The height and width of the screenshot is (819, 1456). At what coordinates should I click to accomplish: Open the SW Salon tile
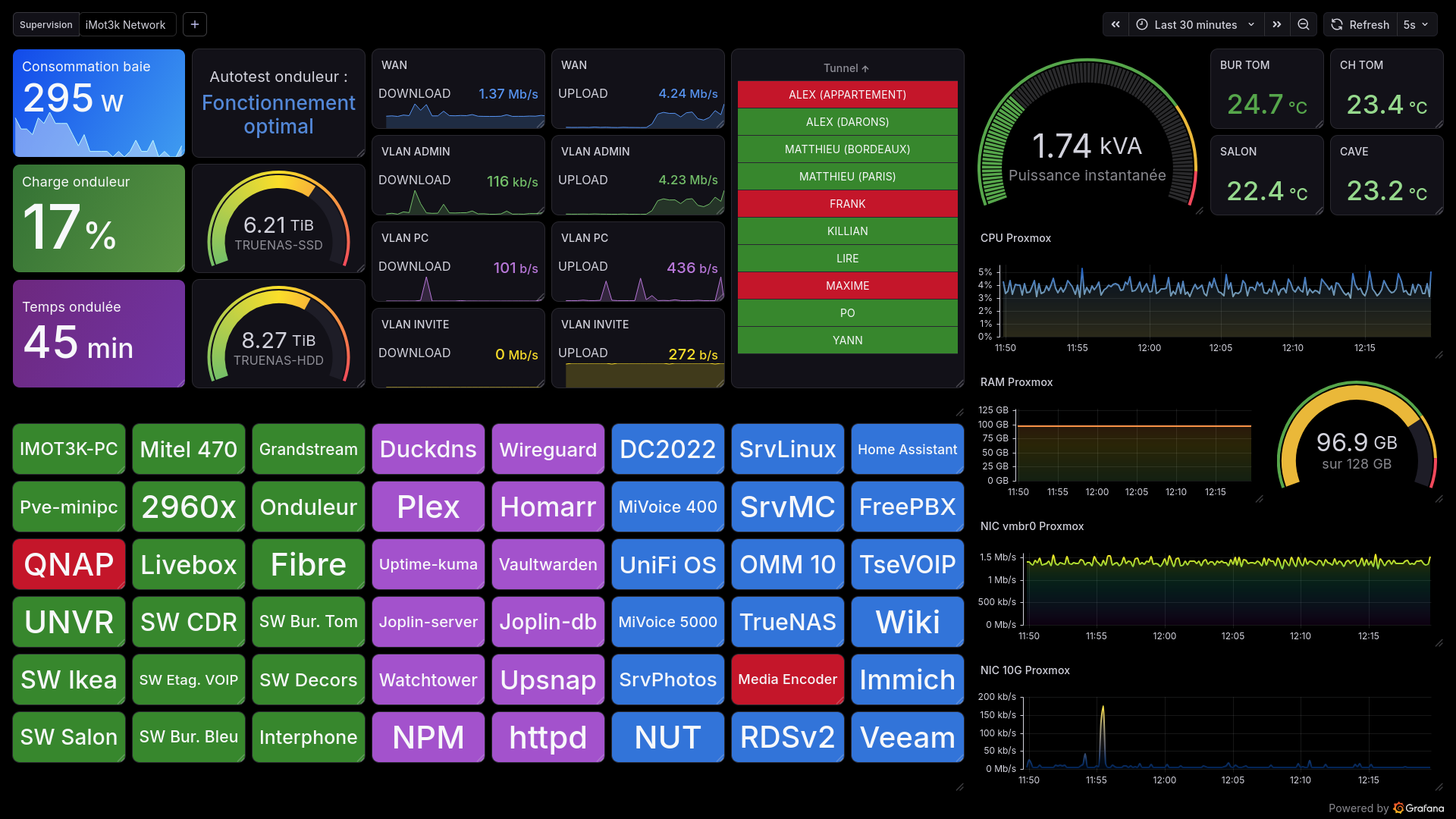69,737
